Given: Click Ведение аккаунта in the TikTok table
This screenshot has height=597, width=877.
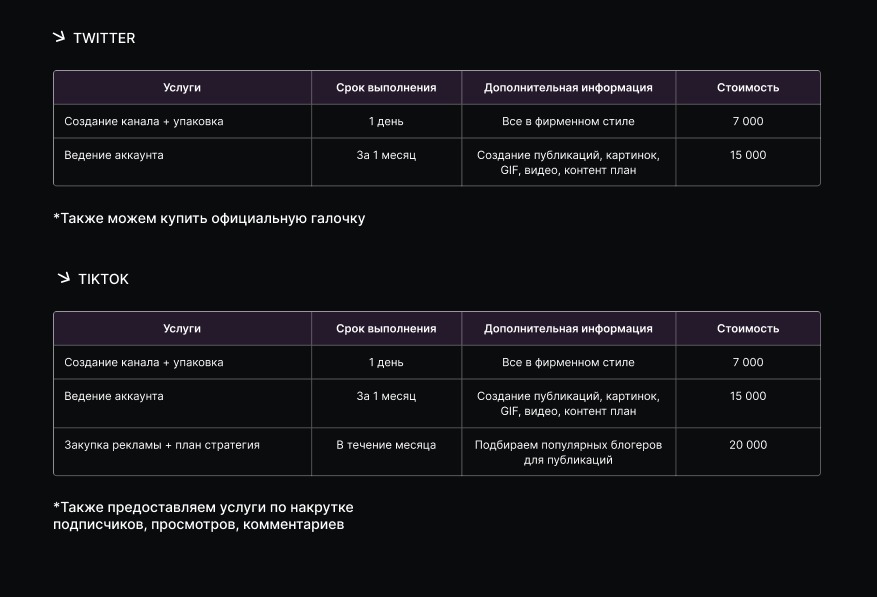Looking at the screenshot, I should (114, 397).
